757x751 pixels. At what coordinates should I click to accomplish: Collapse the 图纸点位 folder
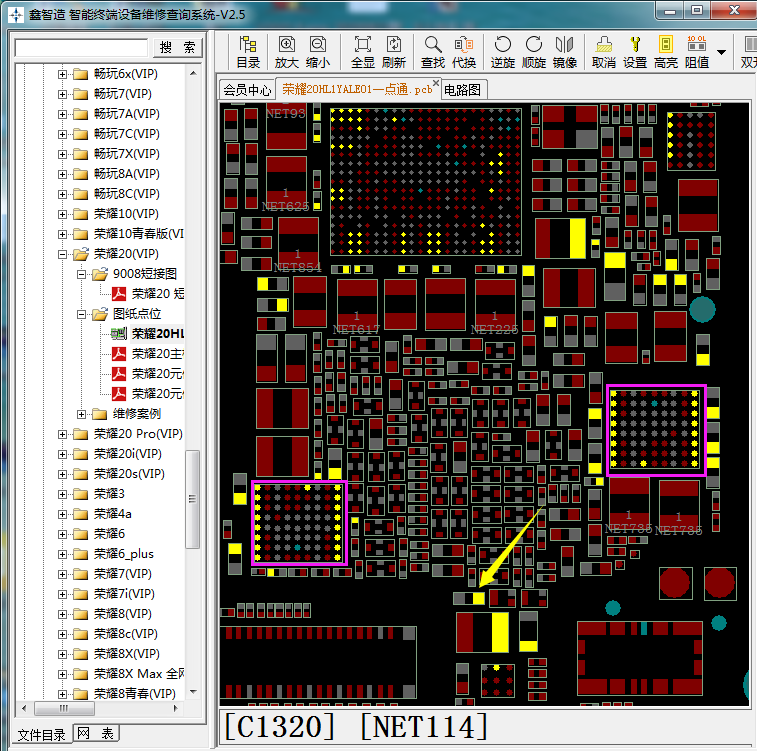[82, 314]
